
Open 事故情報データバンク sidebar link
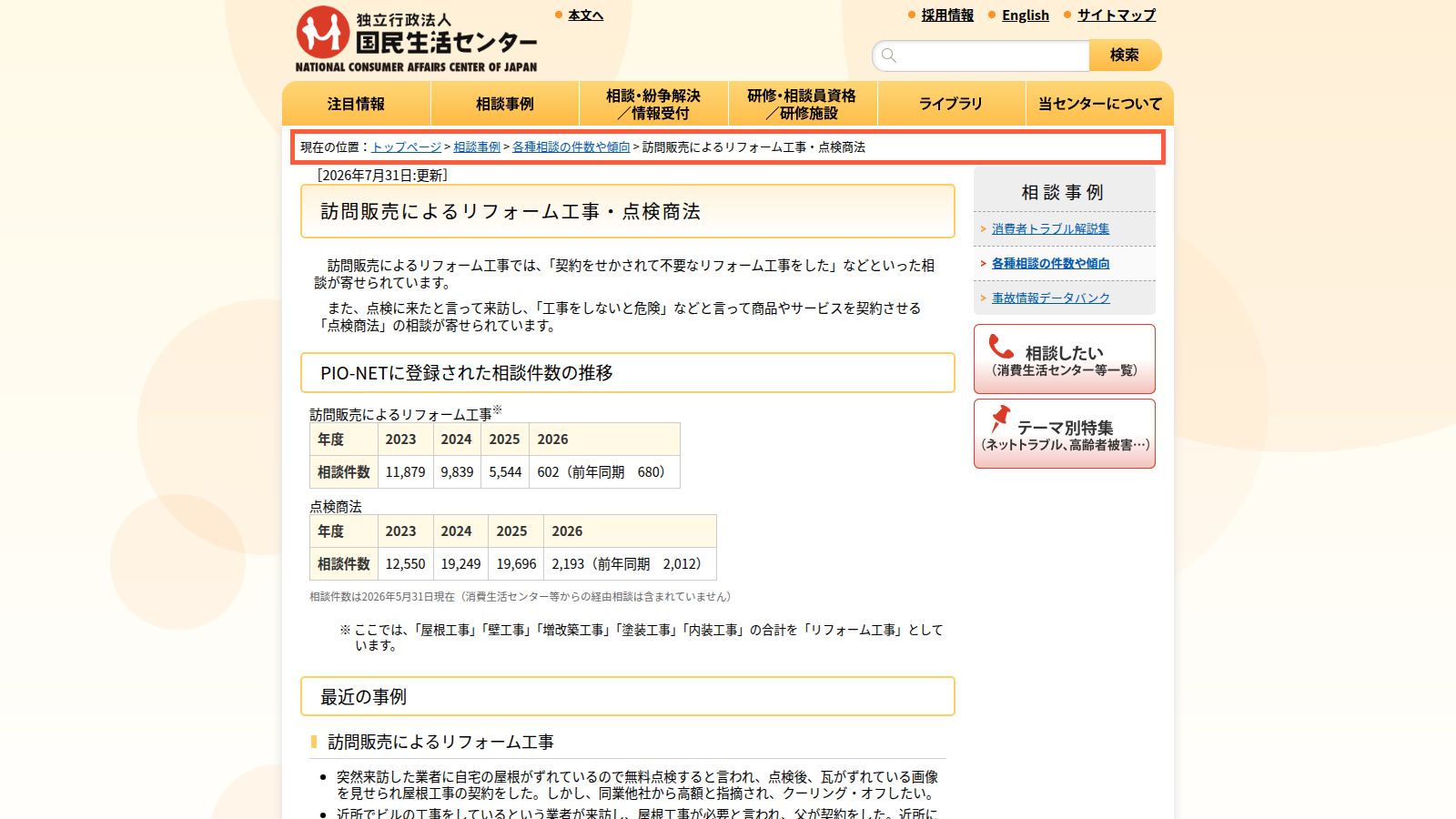[1051, 298]
